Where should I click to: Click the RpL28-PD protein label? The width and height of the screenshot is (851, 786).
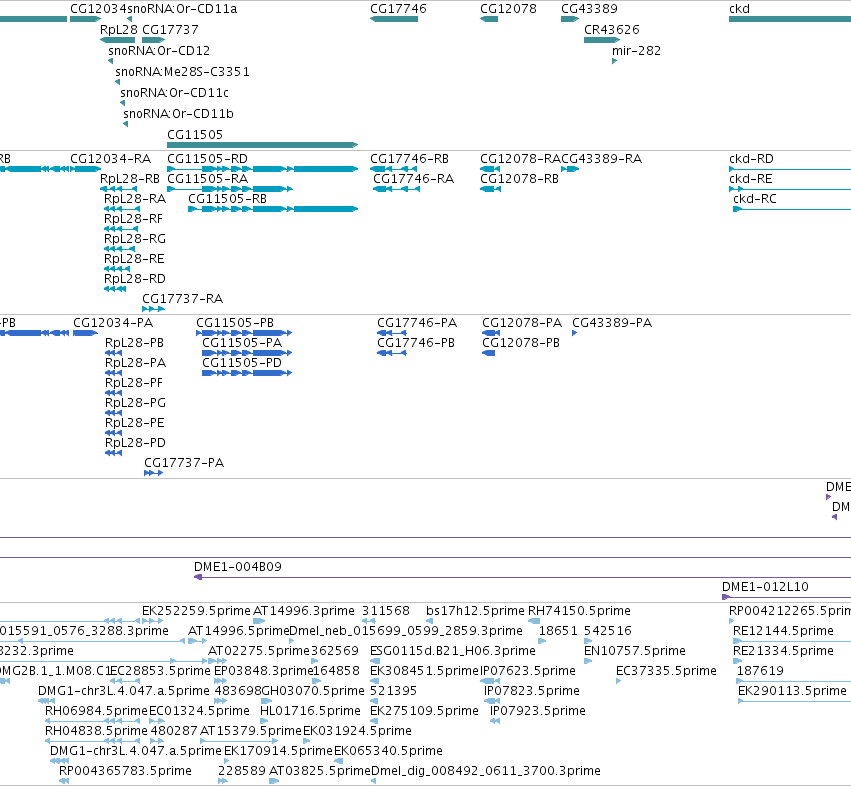[136, 443]
